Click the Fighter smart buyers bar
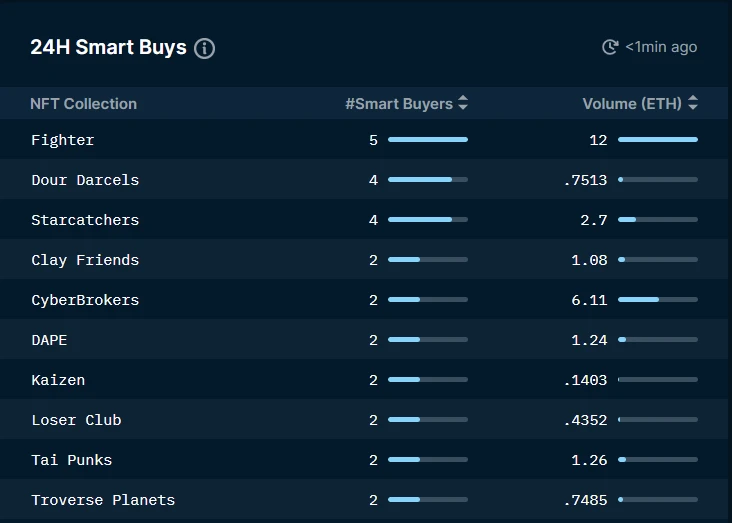 click(x=428, y=140)
